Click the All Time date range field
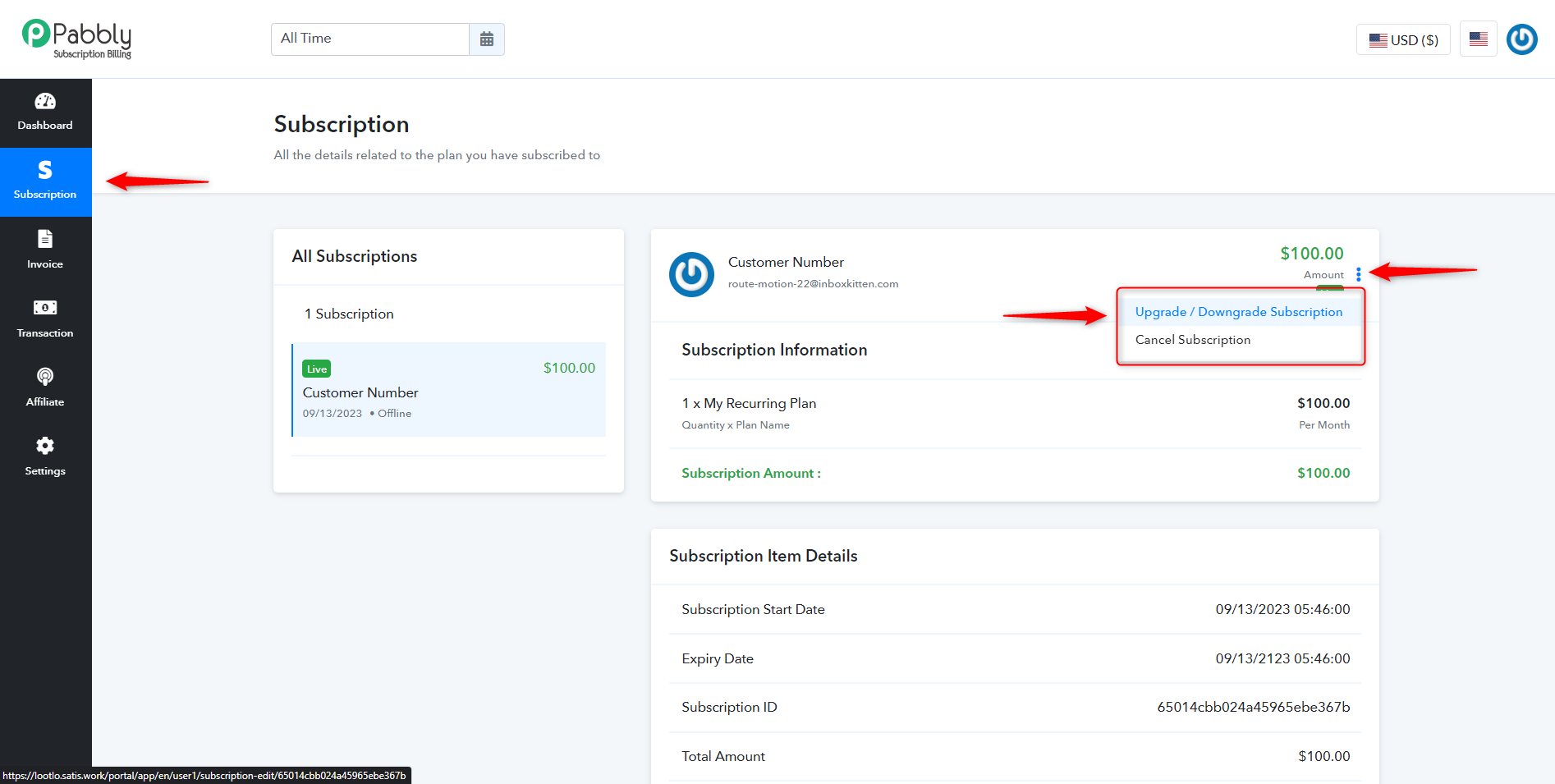This screenshot has width=1555, height=784. point(370,39)
